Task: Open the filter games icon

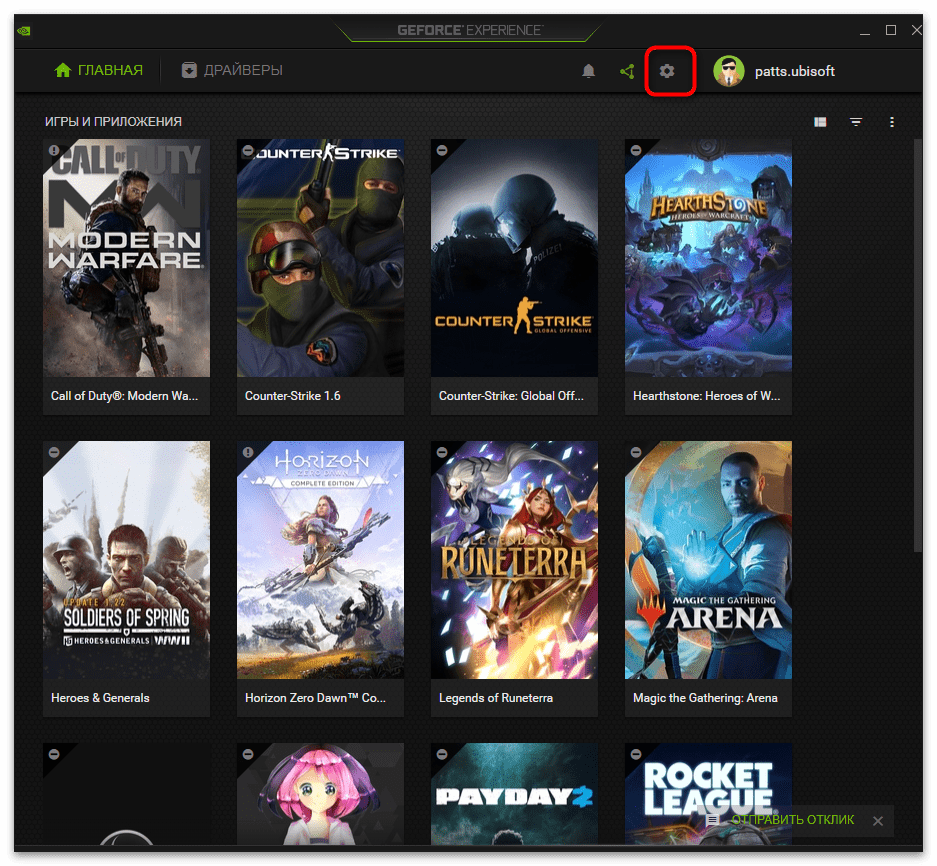Action: (x=856, y=122)
